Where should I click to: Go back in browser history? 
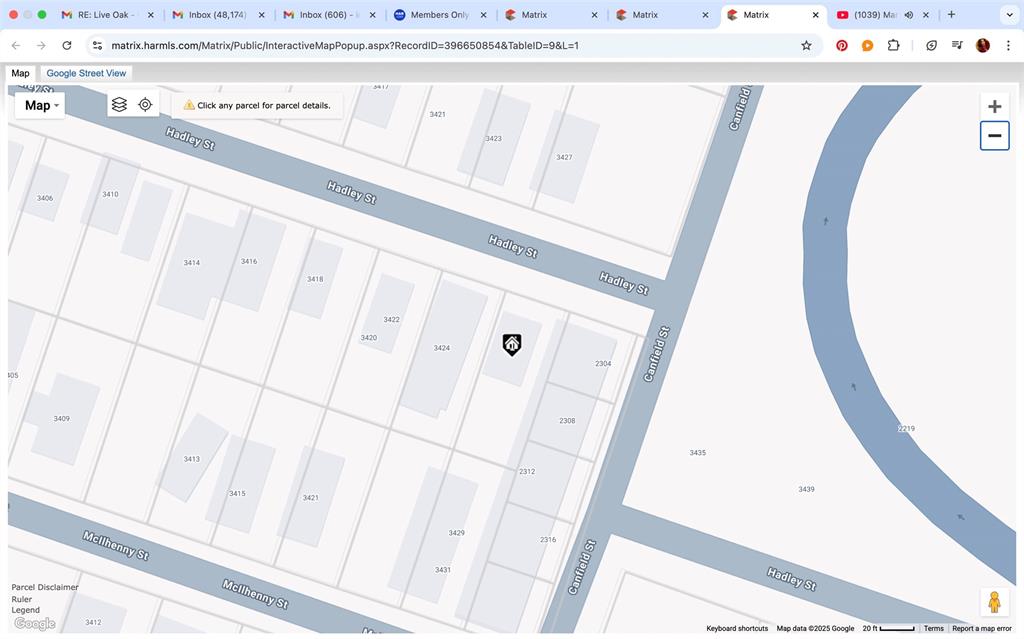click(16, 45)
